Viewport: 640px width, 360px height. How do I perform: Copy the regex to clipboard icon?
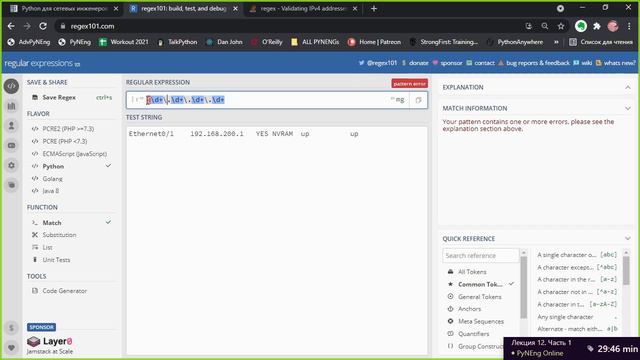[418, 100]
